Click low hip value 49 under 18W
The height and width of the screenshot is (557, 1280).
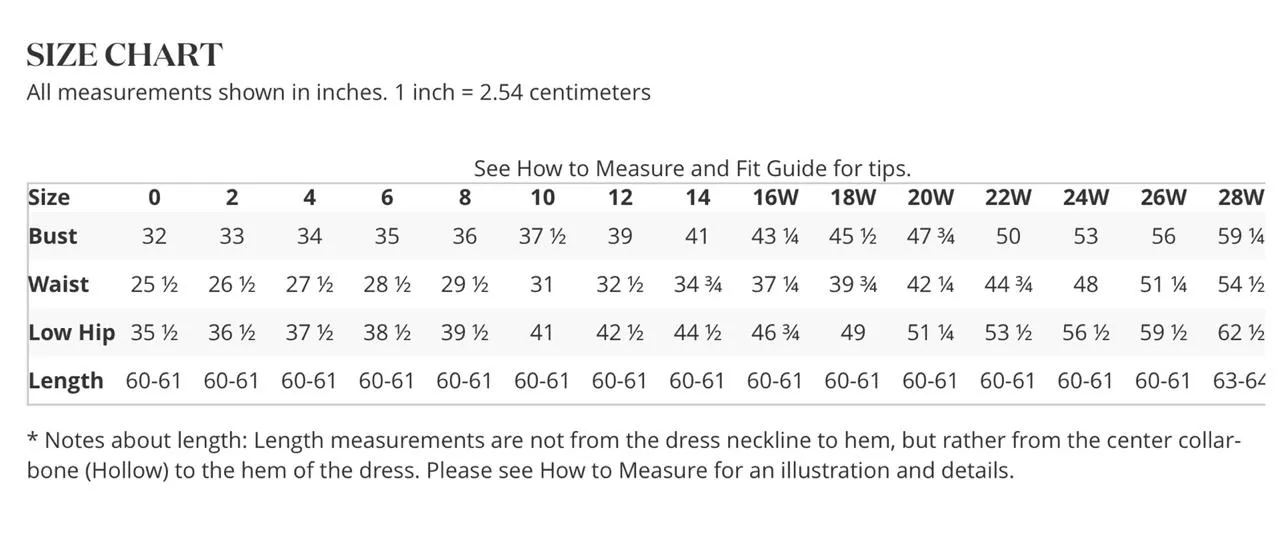pos(853,332)
